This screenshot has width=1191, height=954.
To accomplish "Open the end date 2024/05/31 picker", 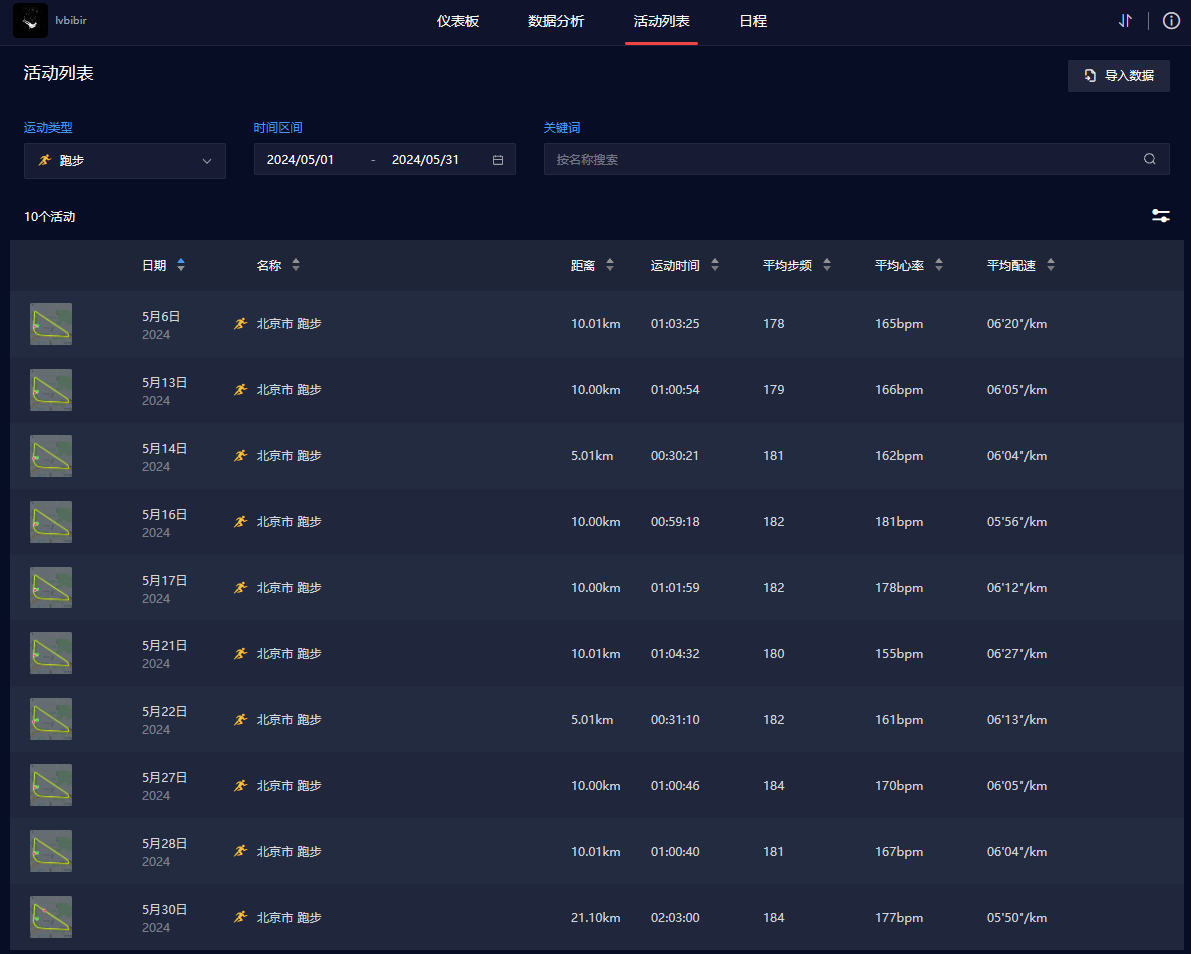I will (425, 160).
